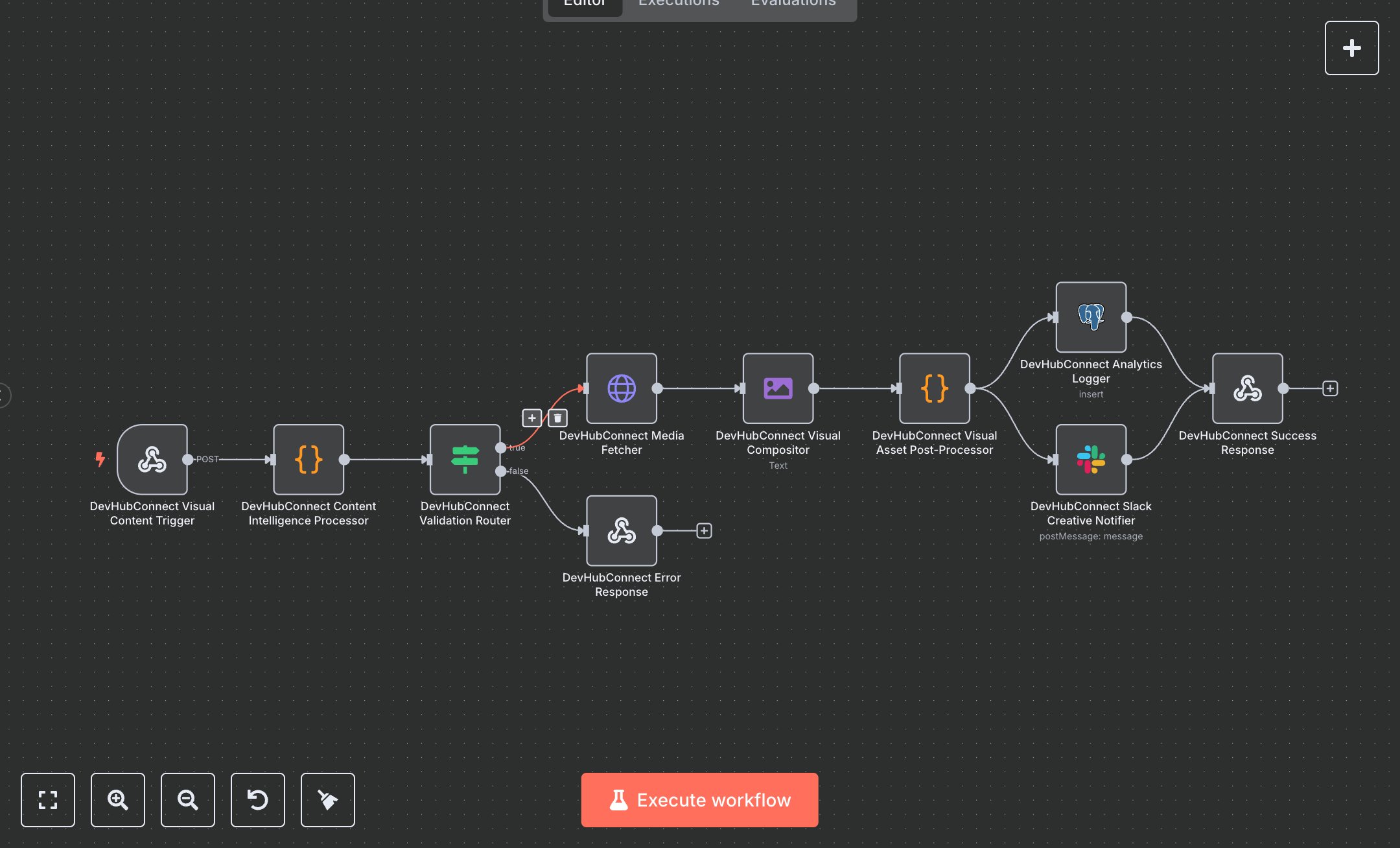This screenshot has width=1400, height=848.
Task: Open the DevHubConnect Error Response webhook node
Action: point(621,532)
